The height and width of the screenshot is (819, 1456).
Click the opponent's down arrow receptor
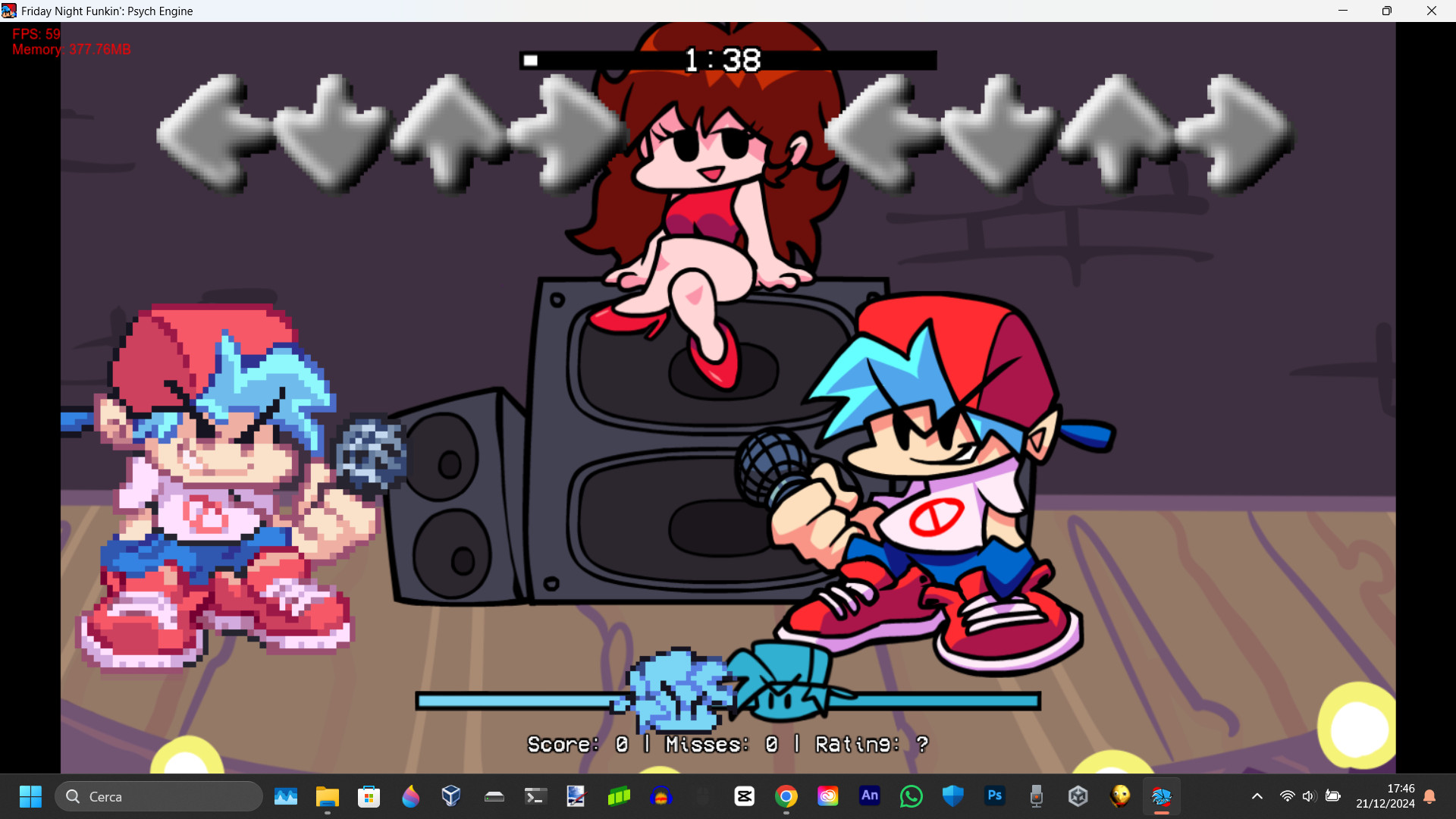click(x=331, y=134)
